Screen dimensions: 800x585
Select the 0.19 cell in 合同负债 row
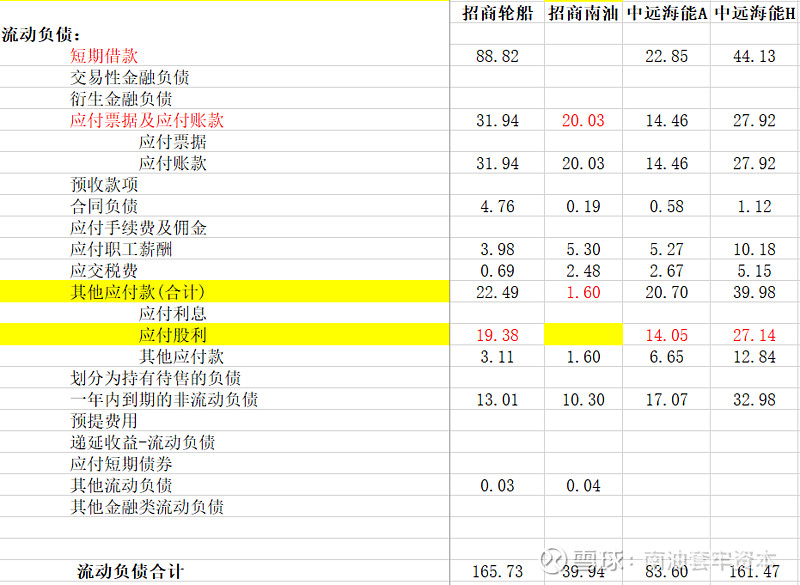click(x=583, y=206)
